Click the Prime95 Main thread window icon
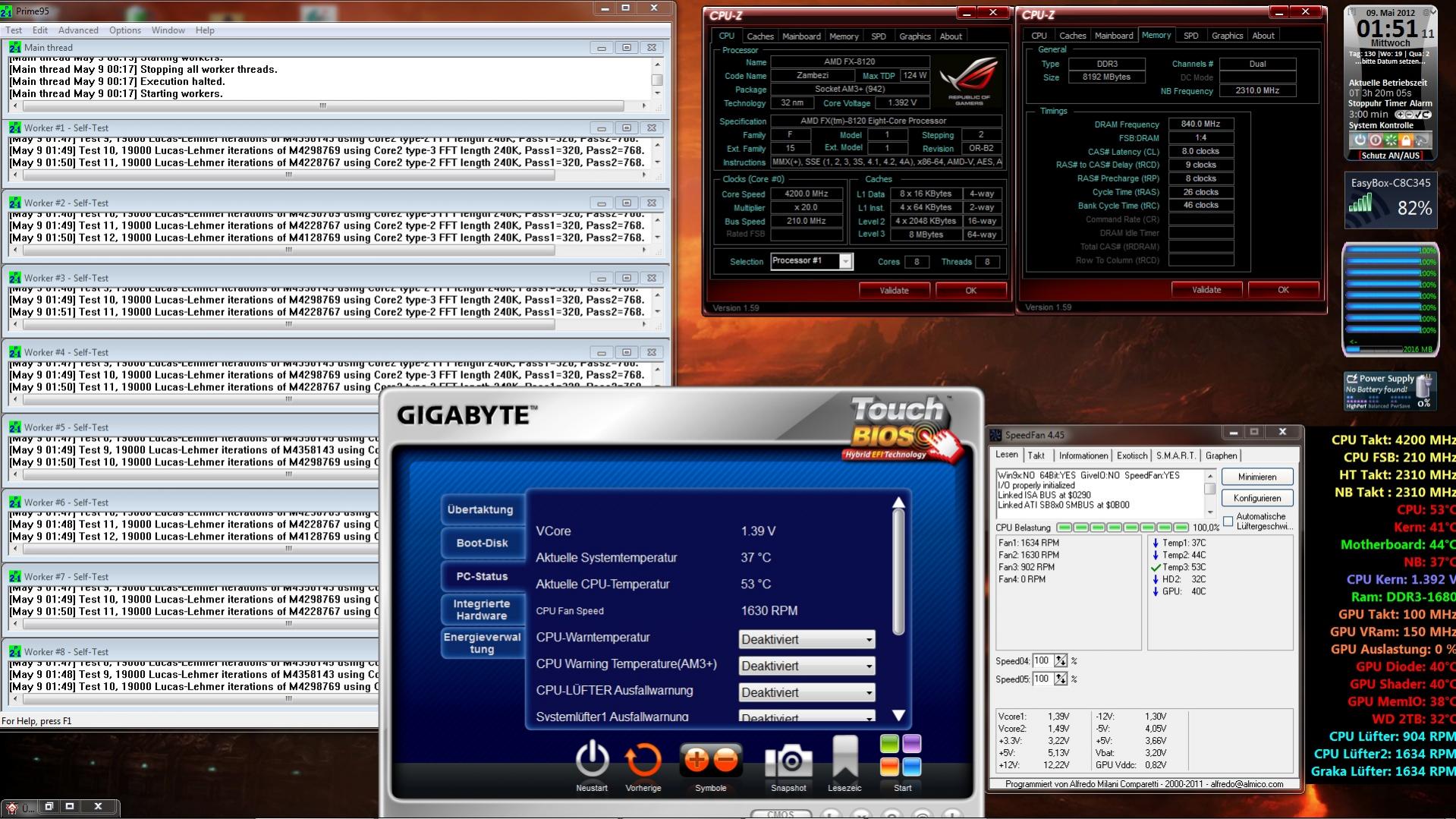The image size is (1456, 819). [x=14, y=47]
